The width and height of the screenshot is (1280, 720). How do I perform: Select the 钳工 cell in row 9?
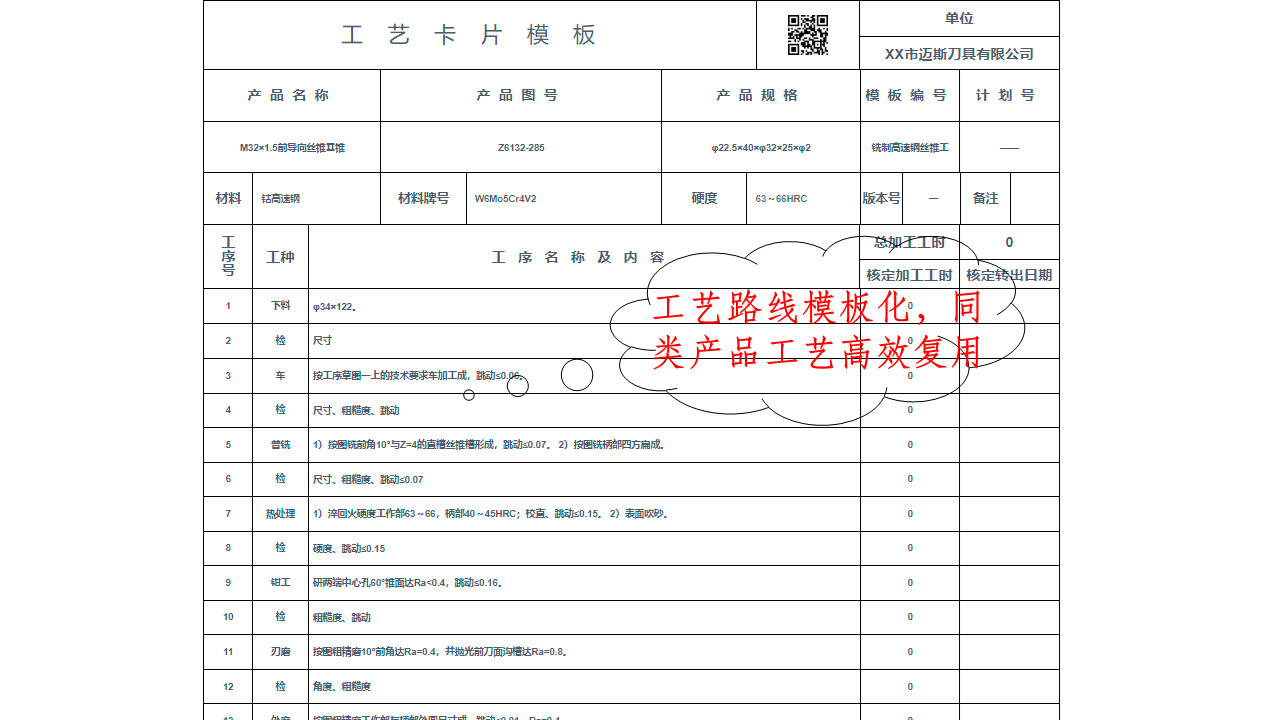click(x=280, y=582)
